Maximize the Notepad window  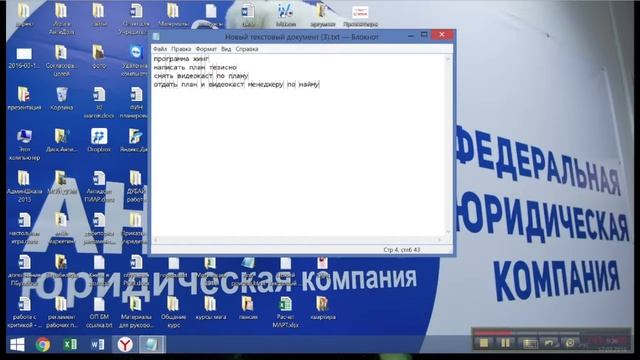point(424,35)
